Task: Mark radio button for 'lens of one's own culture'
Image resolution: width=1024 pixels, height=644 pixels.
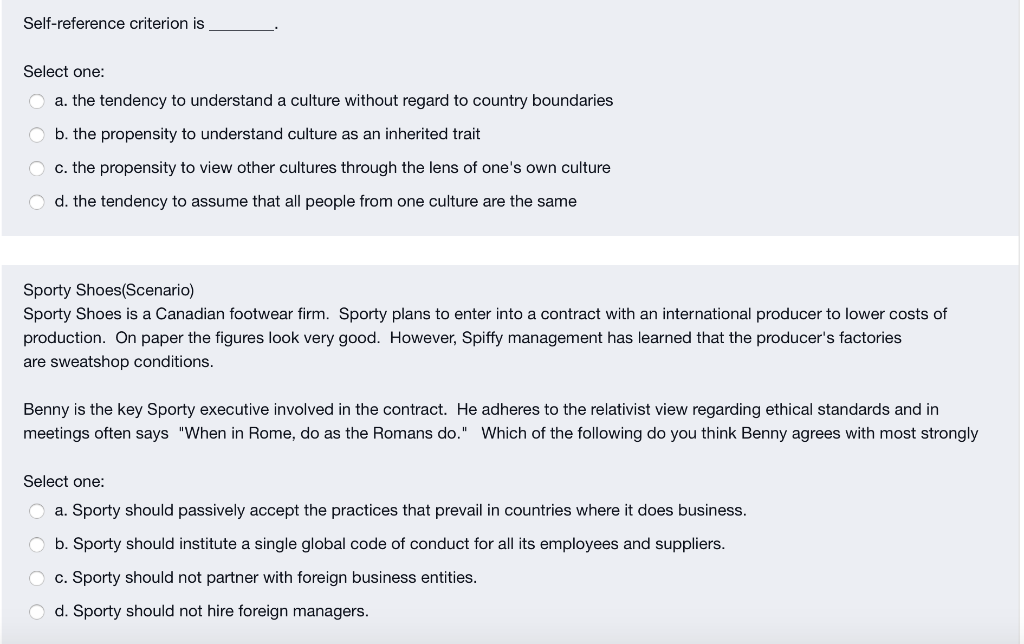Action: (x=37, y=169)
